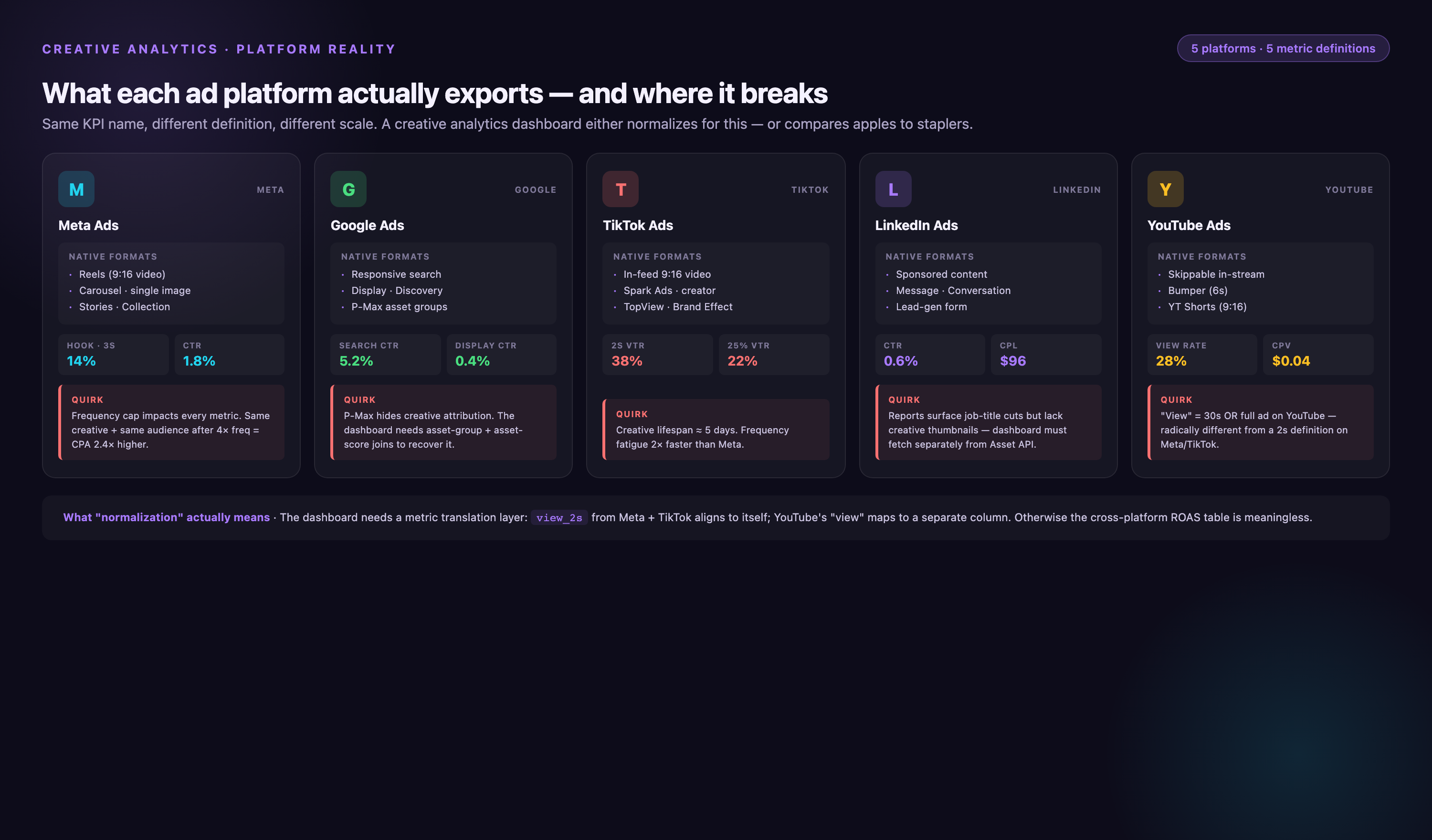Click 'Lead-gen form' in LinkedIn native formats
Image resolution: width=1432 pixels, height=840 pixels.
pyautogui.click(x=931, y=307)
